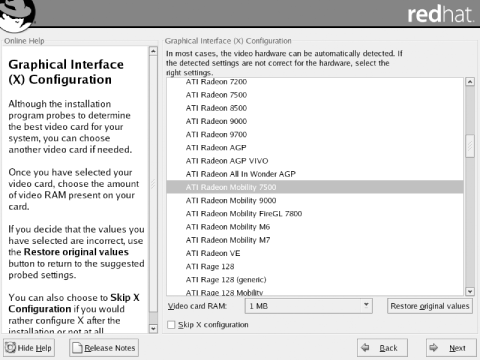481x360 pixels.
Task: Click video card list scroll-up arrow
Action: click(470, 82)
